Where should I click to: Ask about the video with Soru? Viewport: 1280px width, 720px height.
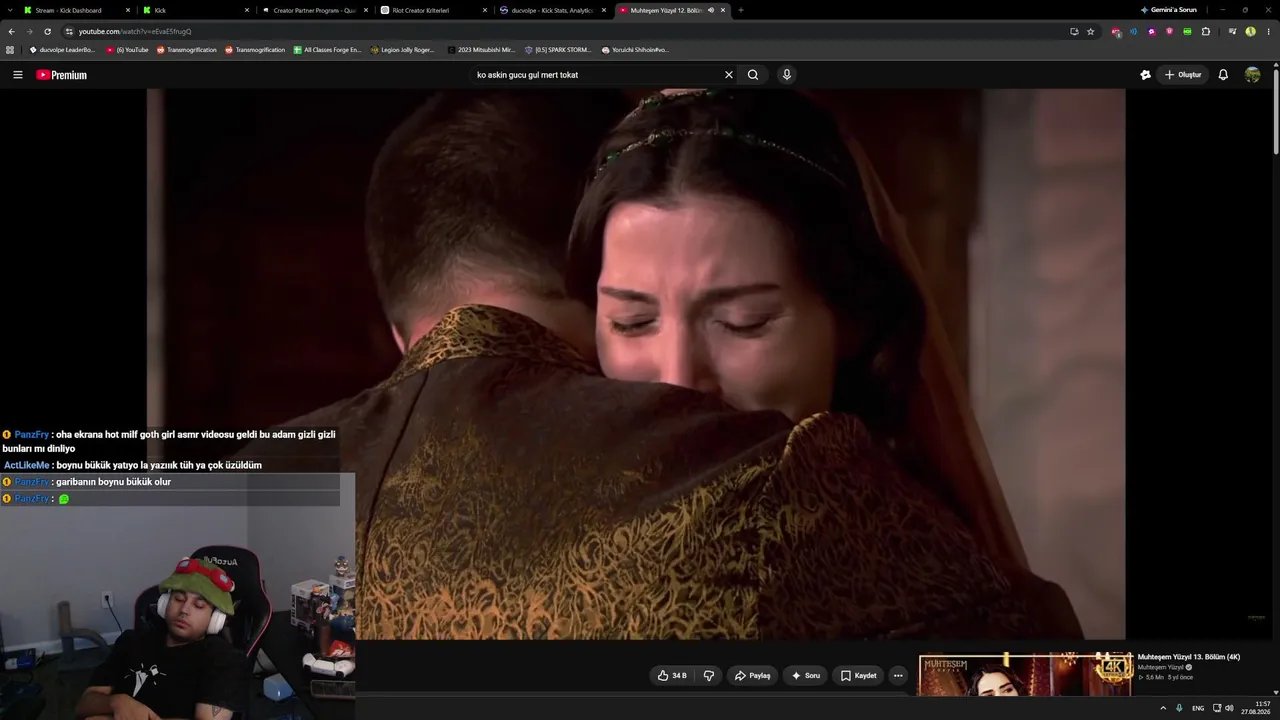(805, 676)
